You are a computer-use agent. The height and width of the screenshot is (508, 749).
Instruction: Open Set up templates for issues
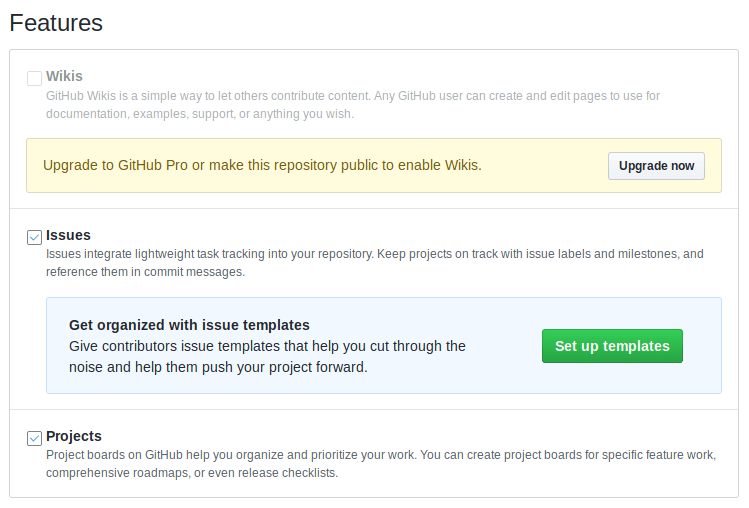[612, 346]
